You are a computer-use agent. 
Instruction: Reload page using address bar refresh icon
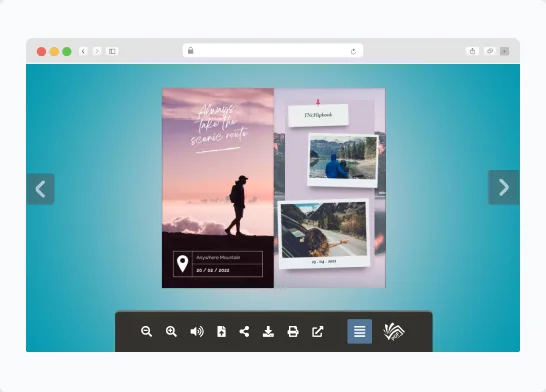(353, 52)
